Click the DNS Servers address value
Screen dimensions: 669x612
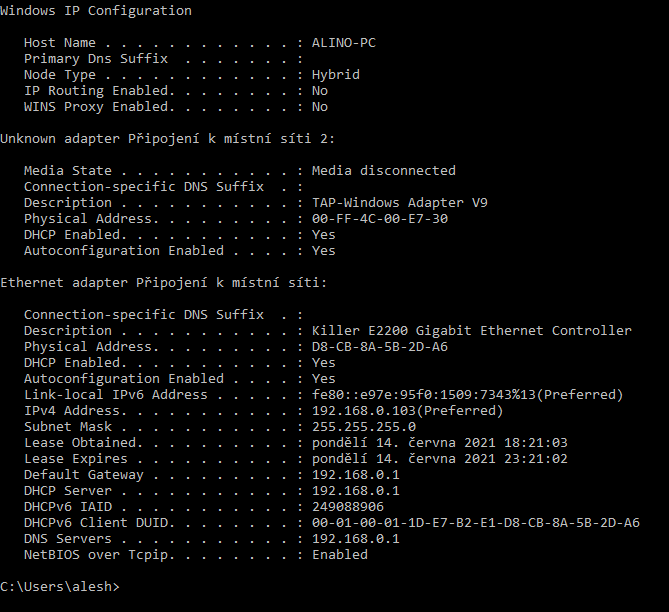click(355, 539)
